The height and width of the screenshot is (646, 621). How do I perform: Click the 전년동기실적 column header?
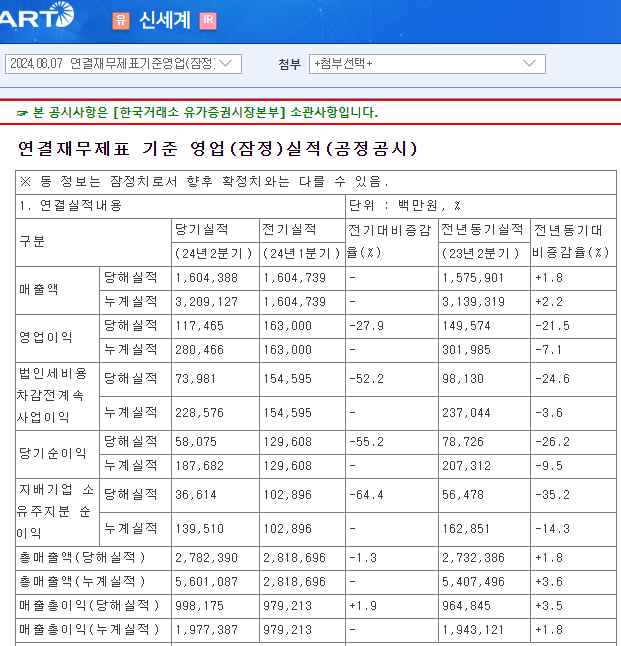[482, 229]
